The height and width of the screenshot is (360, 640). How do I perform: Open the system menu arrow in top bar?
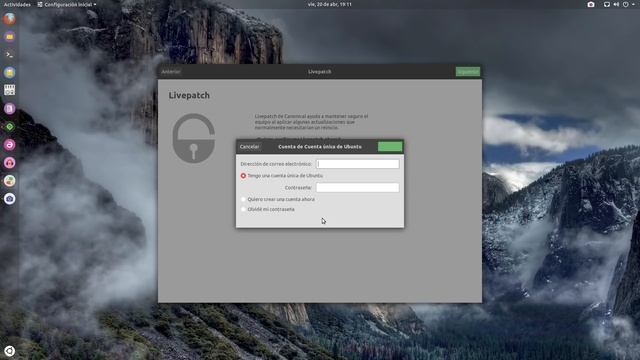click(634, 4)
